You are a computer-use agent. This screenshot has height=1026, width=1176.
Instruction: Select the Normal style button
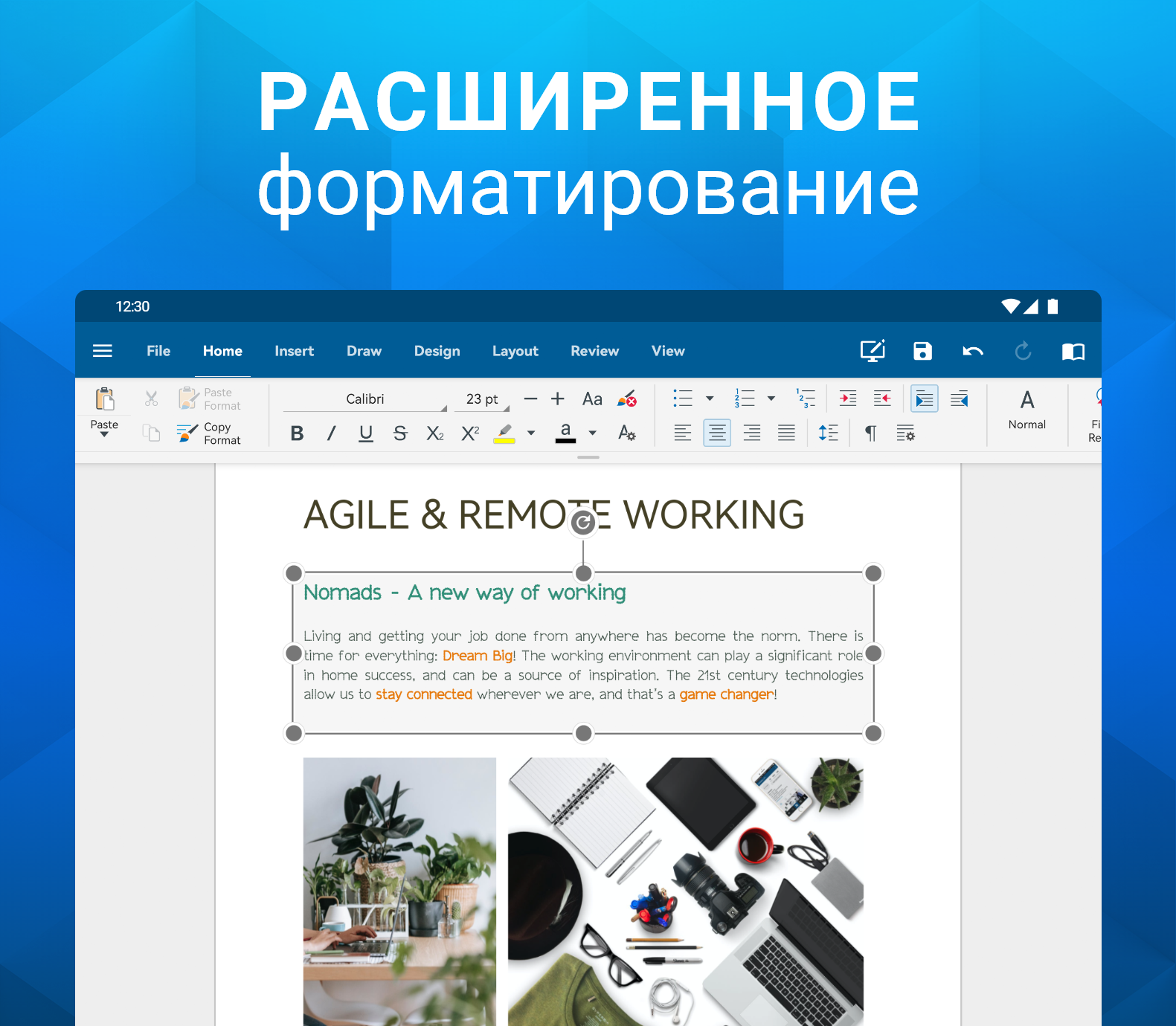pos(1026,410)
